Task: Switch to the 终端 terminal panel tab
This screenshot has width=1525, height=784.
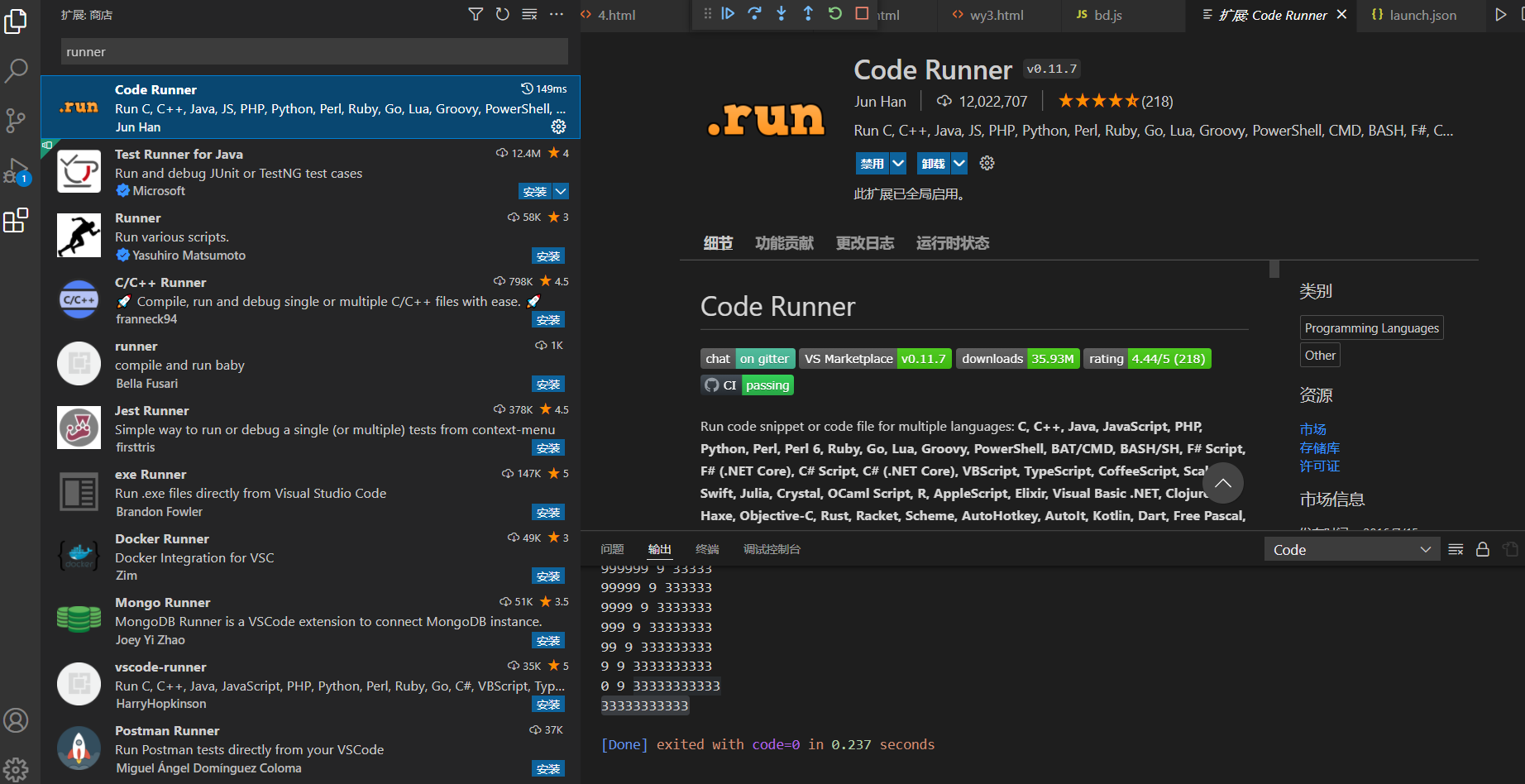Action: 707,549
